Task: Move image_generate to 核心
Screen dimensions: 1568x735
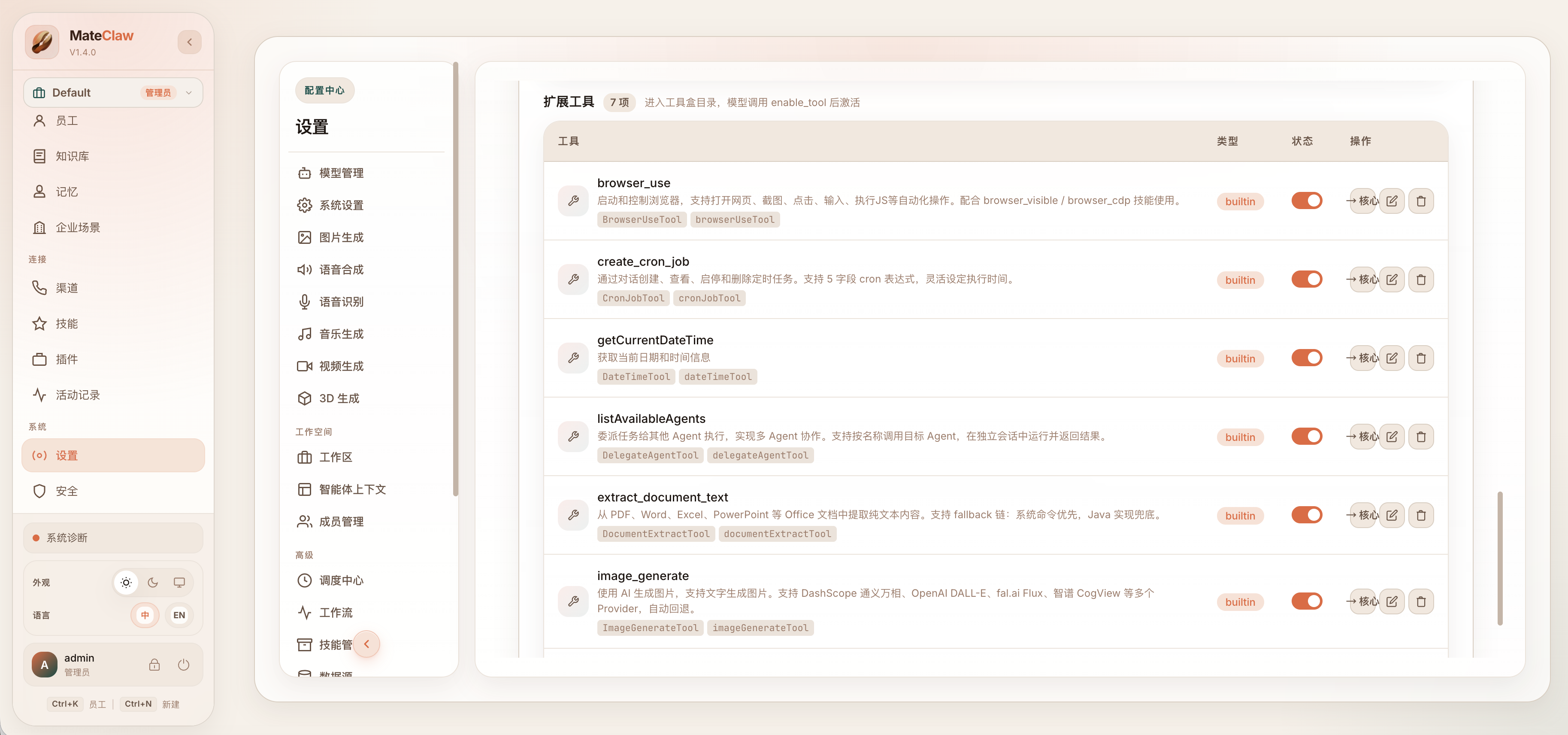Action: [x=1362, y=601]
